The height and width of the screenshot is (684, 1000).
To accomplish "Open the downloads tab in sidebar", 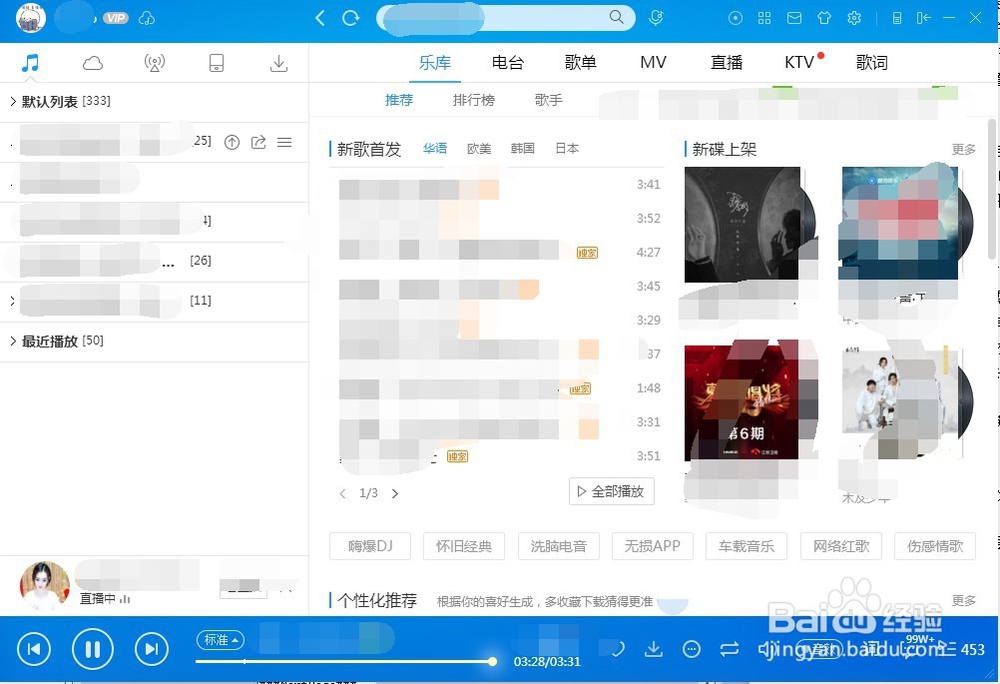I will (279, 62).
